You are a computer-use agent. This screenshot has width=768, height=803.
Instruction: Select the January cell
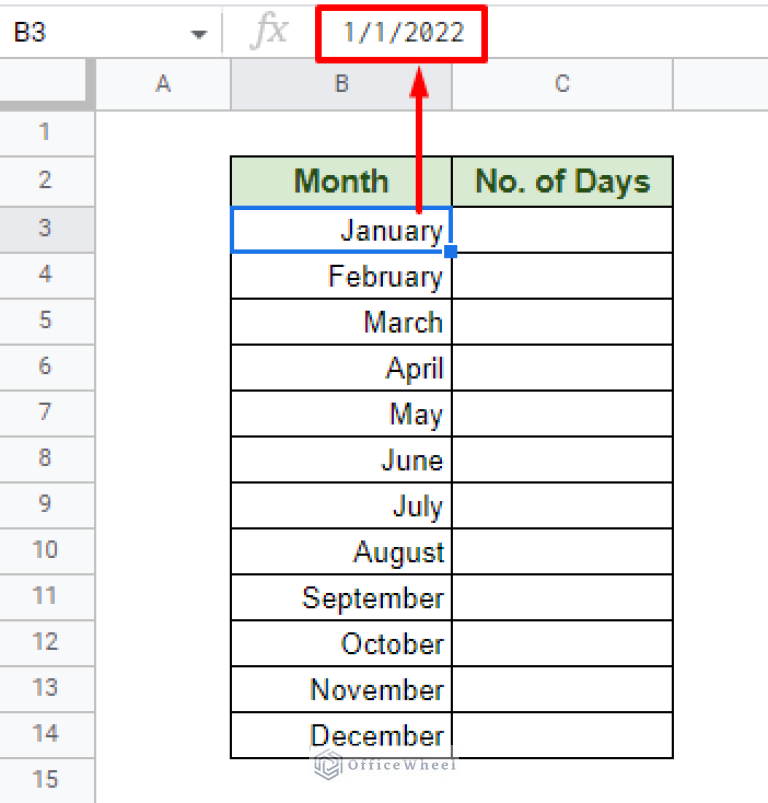coord(341,230)
